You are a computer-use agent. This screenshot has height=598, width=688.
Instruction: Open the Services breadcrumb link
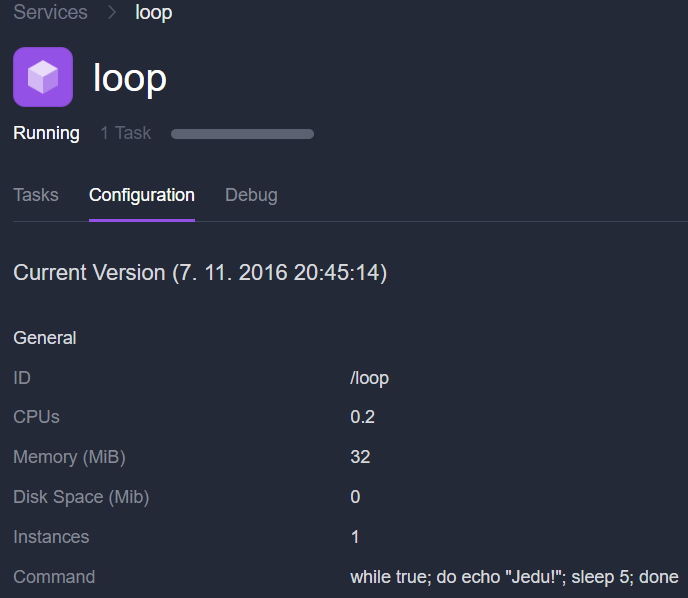click(50, 12)
